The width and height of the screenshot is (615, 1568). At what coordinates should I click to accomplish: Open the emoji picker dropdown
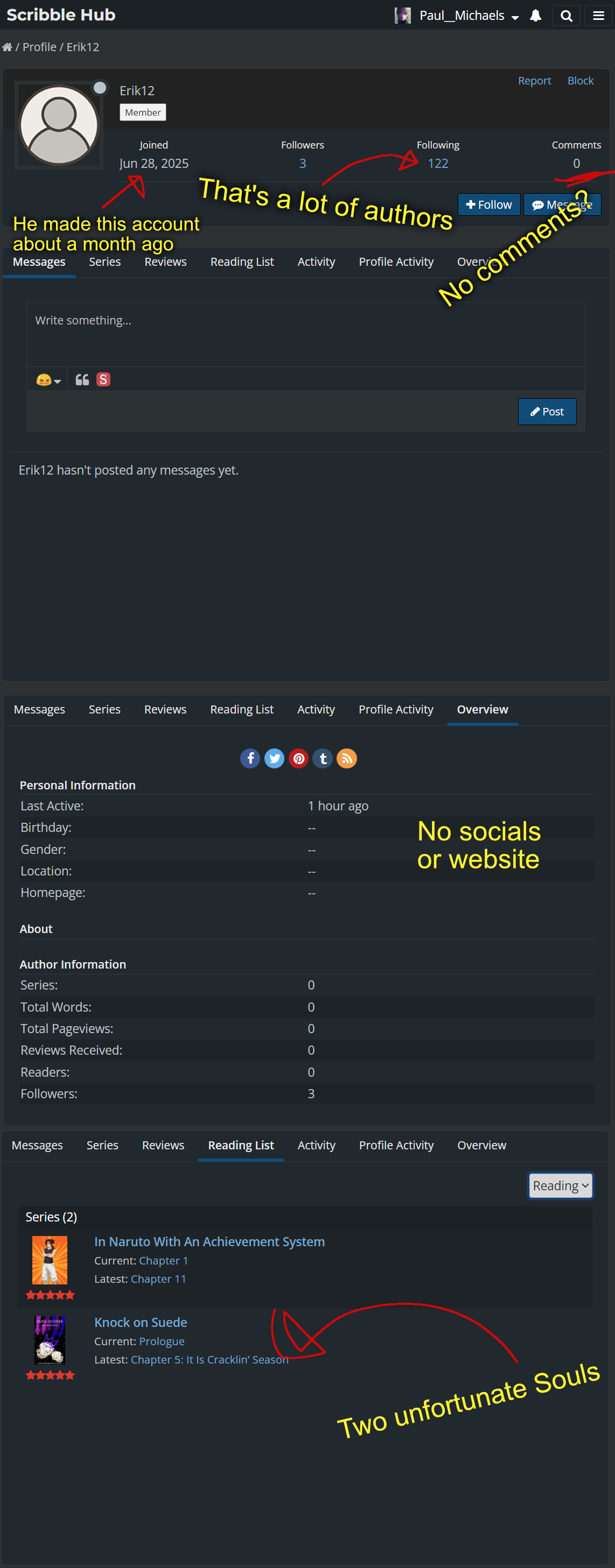coord(48,380)
